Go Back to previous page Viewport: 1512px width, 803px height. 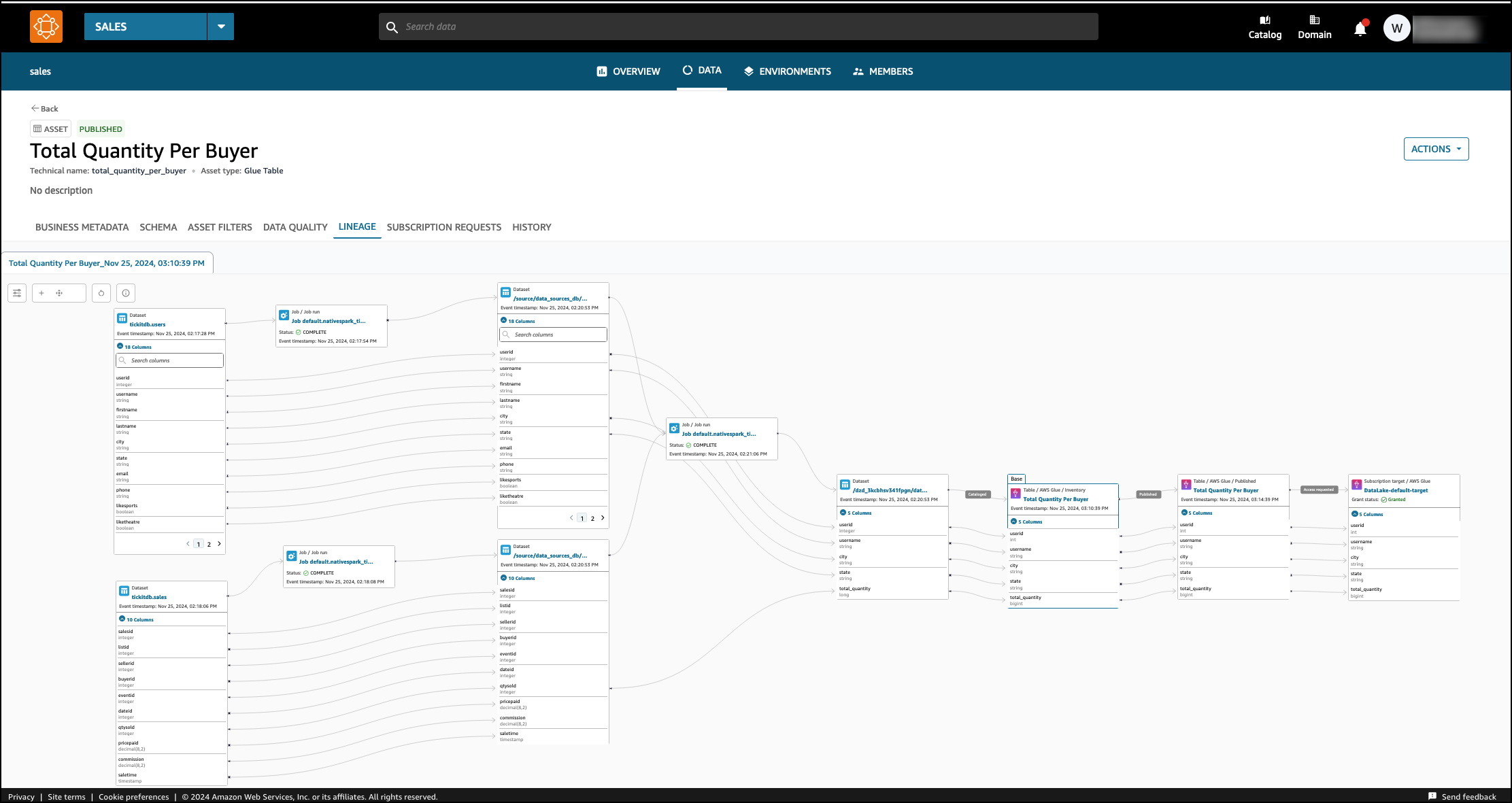point(44,109)
